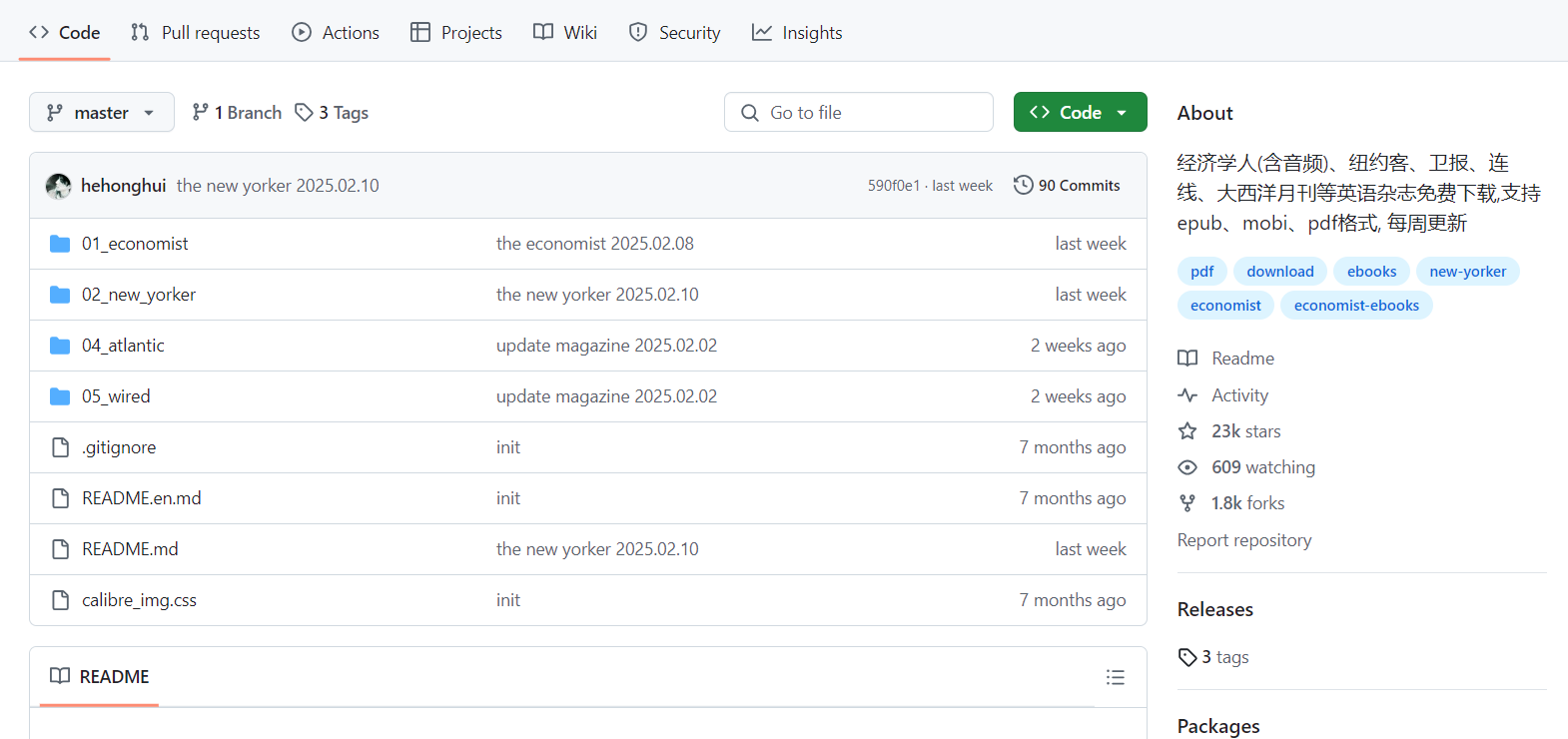This screenshot has height=739, width=1568.
Task: Open the README outline list icon
Action: (x=1115, y=677)
